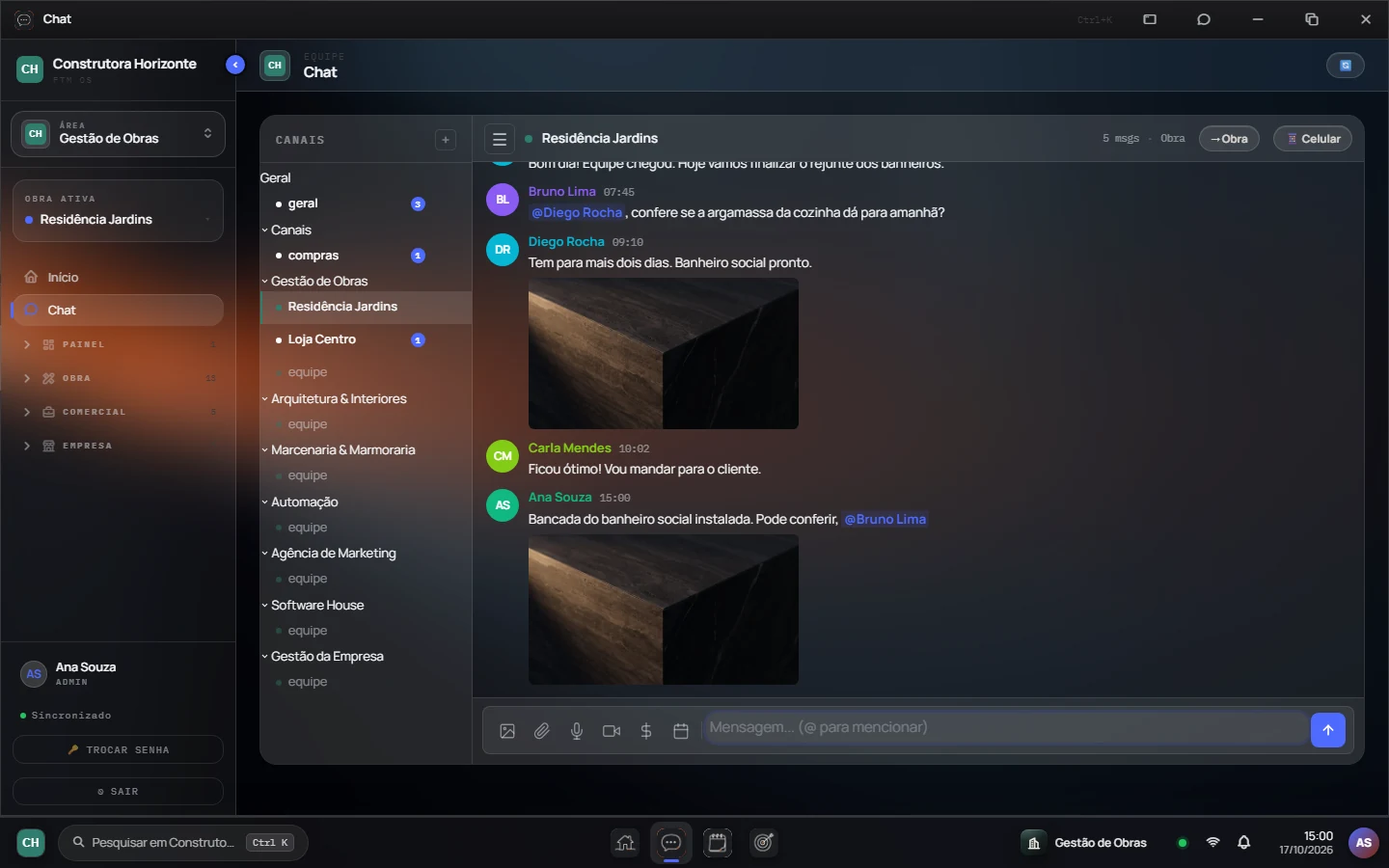Open the Obra Ativa Residência Jardins dropdown
This screenshot has height=868, width=1389.
[118, 211]
